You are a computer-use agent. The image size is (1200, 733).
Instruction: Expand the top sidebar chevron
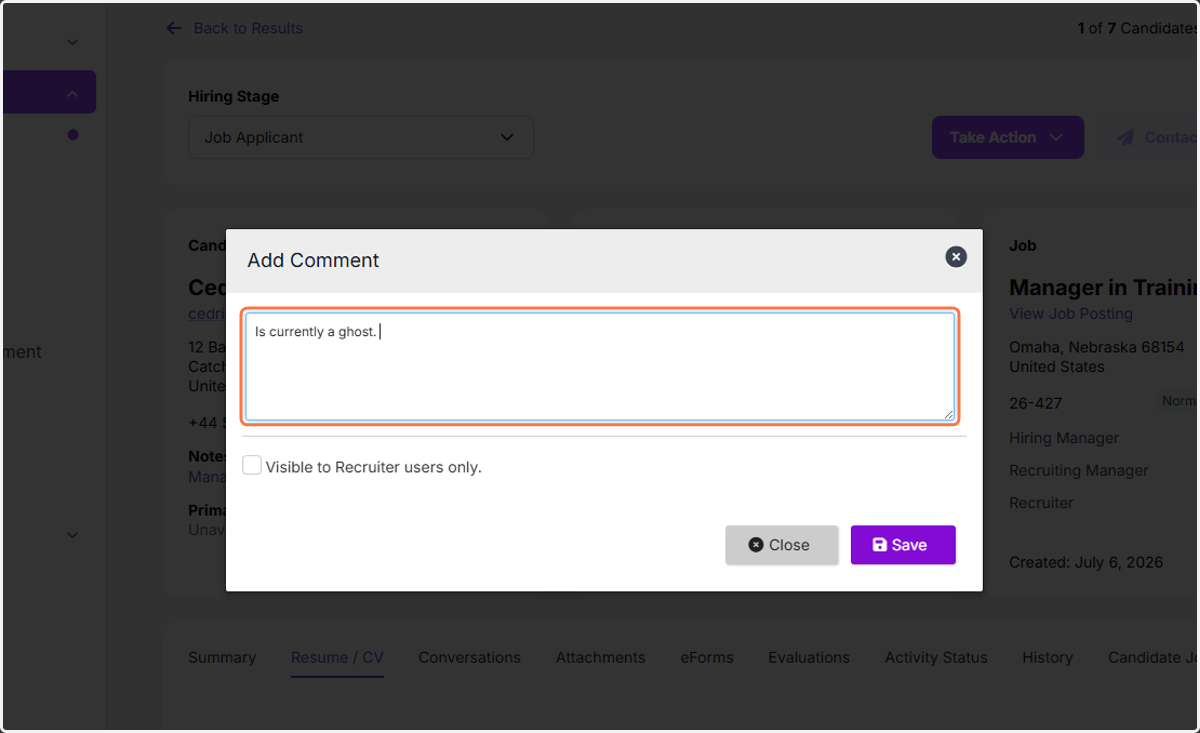pyautogui.click(x=72, y=42)
